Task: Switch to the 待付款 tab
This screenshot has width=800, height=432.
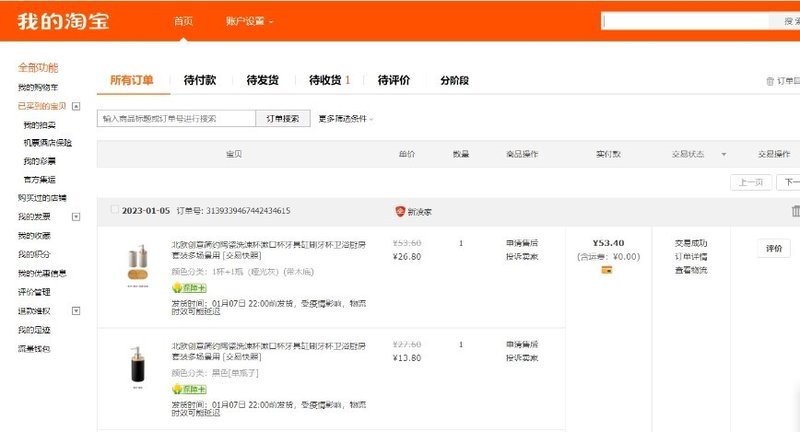Action: coord(200,80)
